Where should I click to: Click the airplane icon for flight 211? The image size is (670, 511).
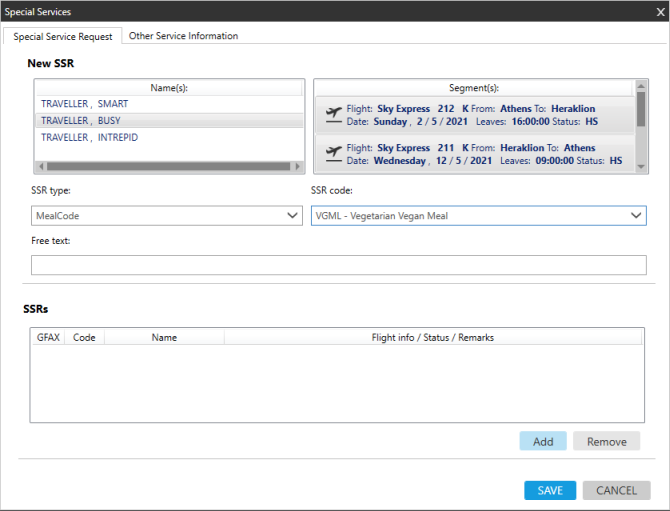[x=333, y=154]
